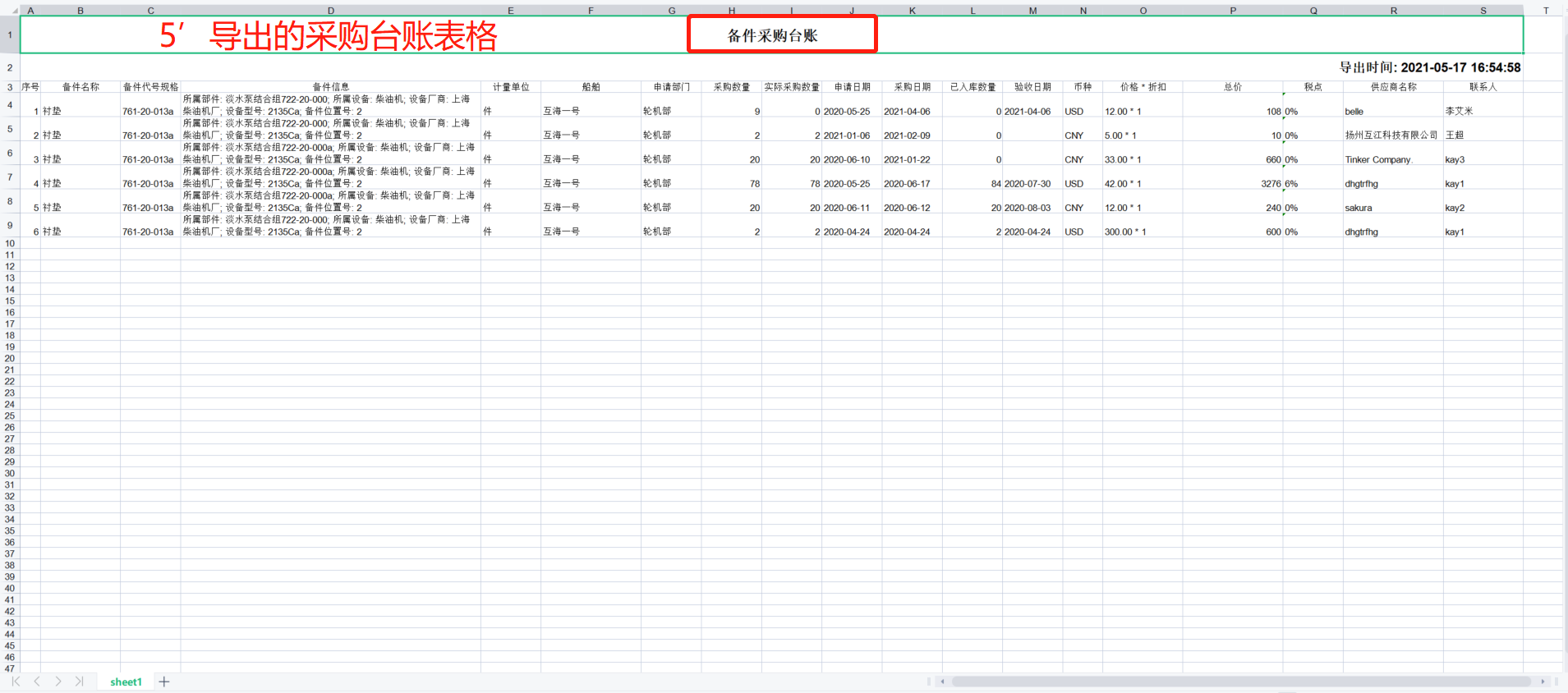Click the 已入库数量 header cell
Image resolution: width=1568 pixels, height=693 pixels.
coord(973,86)
